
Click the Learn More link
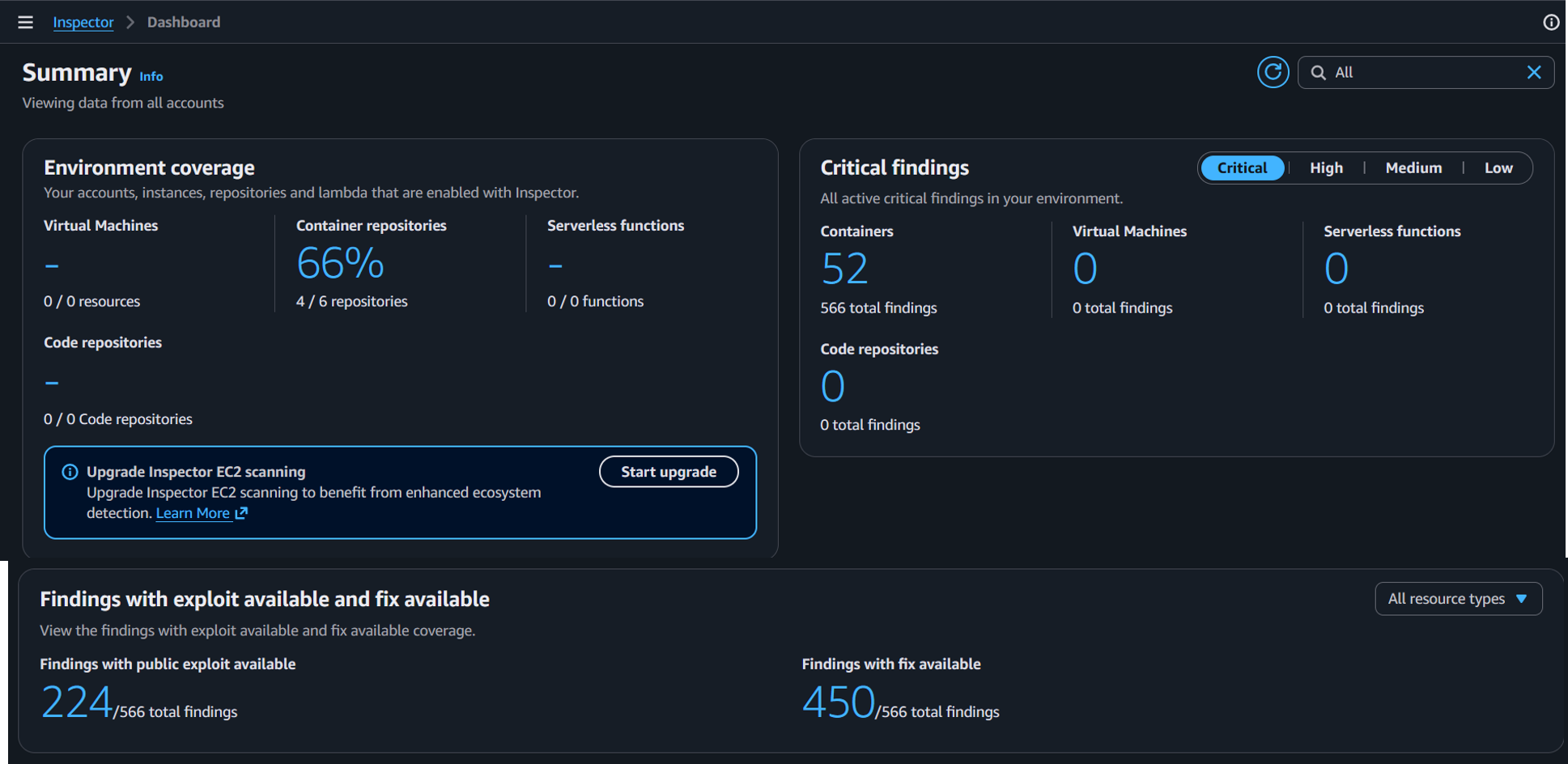pyautogui.click(x=193, y=513)
